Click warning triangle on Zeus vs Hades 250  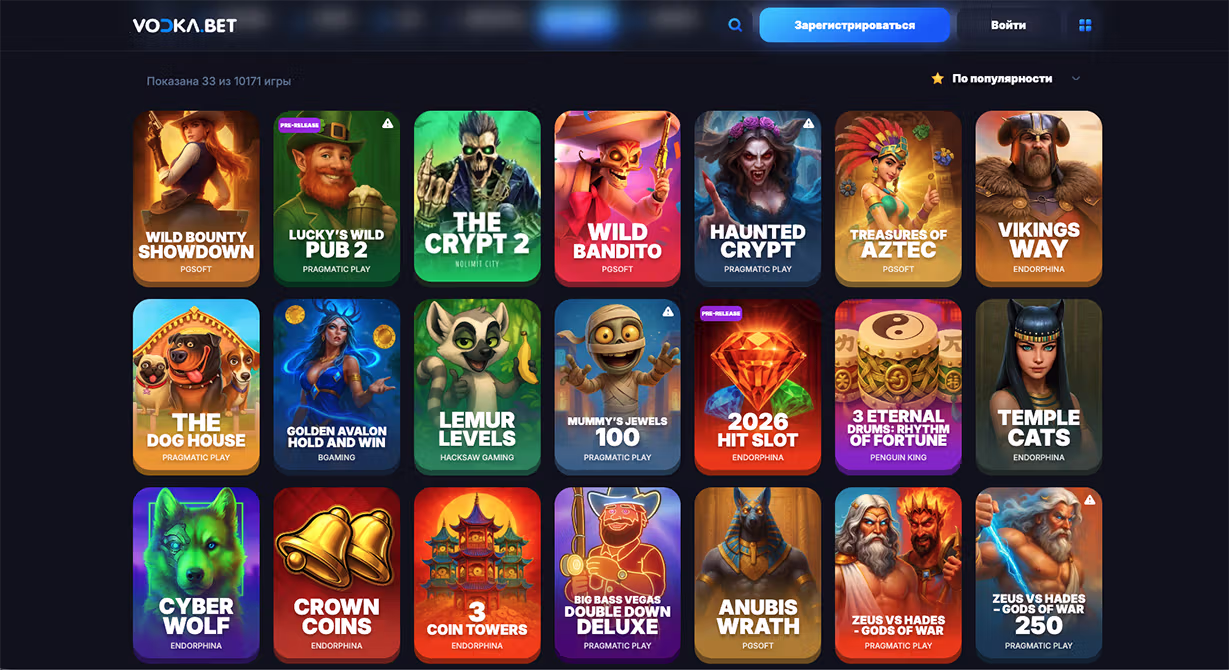[x=1090, y=500]
